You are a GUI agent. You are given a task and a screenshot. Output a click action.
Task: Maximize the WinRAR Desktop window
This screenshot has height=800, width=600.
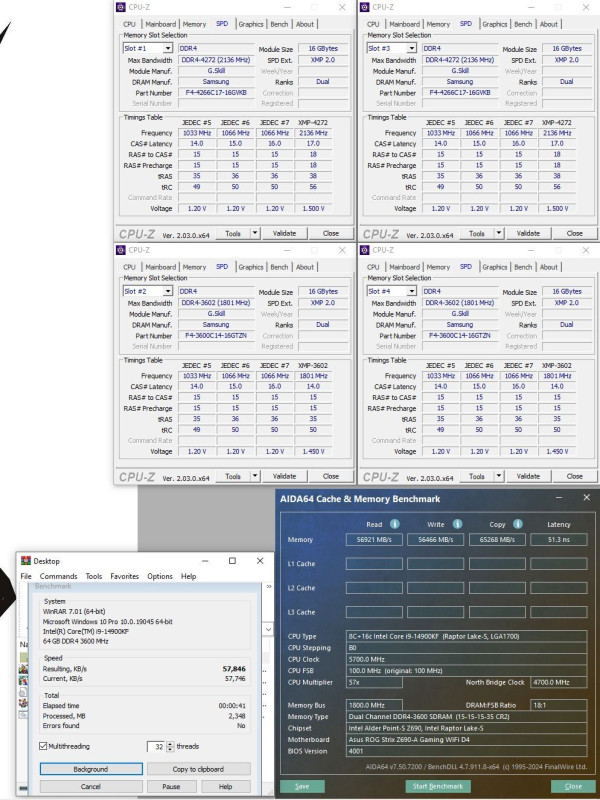tap(232, 561)
